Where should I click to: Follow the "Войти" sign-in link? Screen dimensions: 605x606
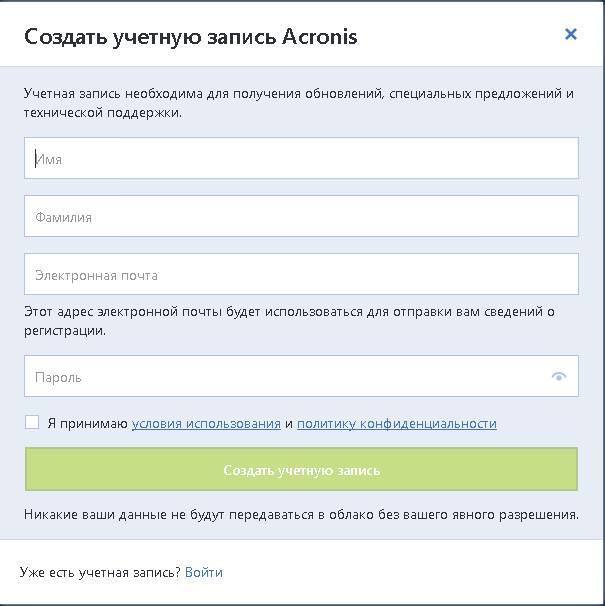(x=204, y=572)
